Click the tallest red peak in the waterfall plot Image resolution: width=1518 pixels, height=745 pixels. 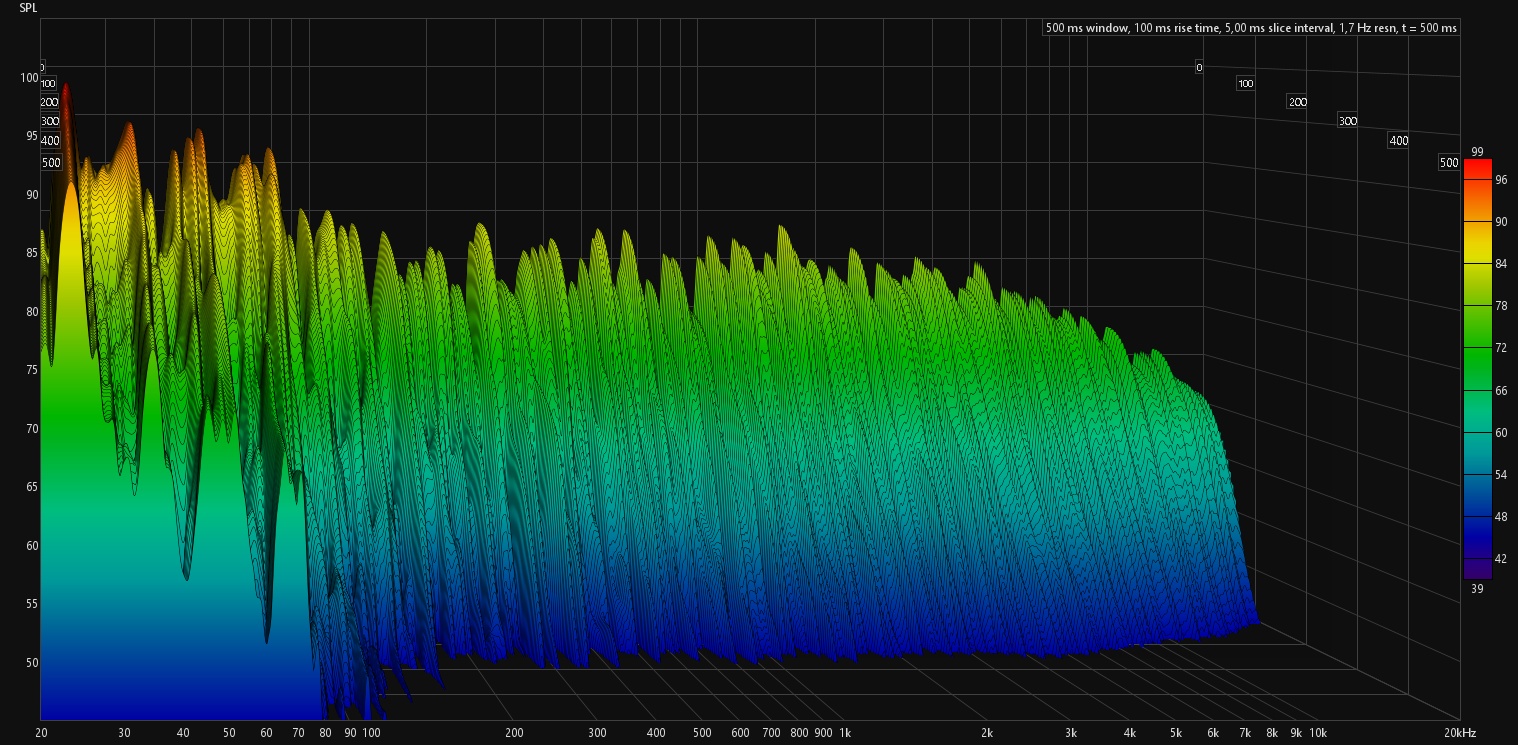click(x=66, y=90)
